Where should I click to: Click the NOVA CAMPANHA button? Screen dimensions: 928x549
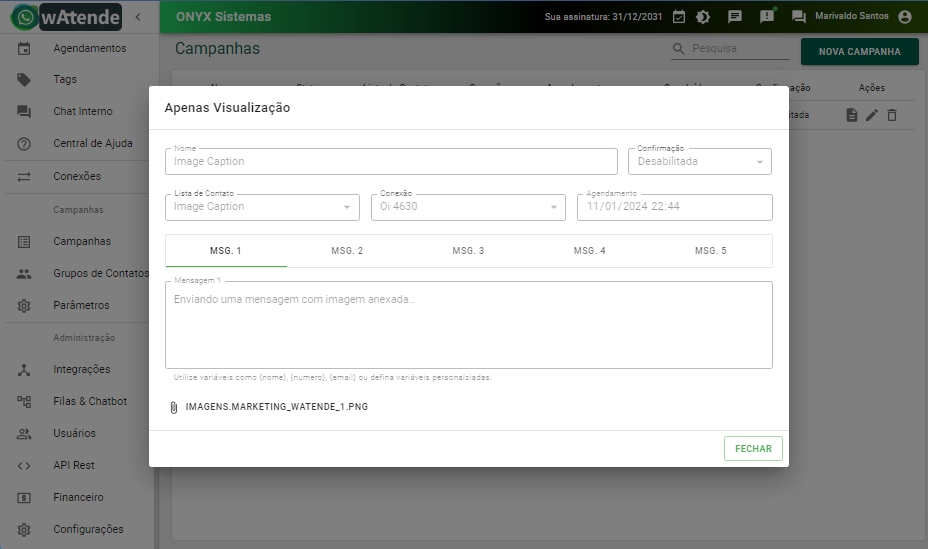click(x=859, y=51)
